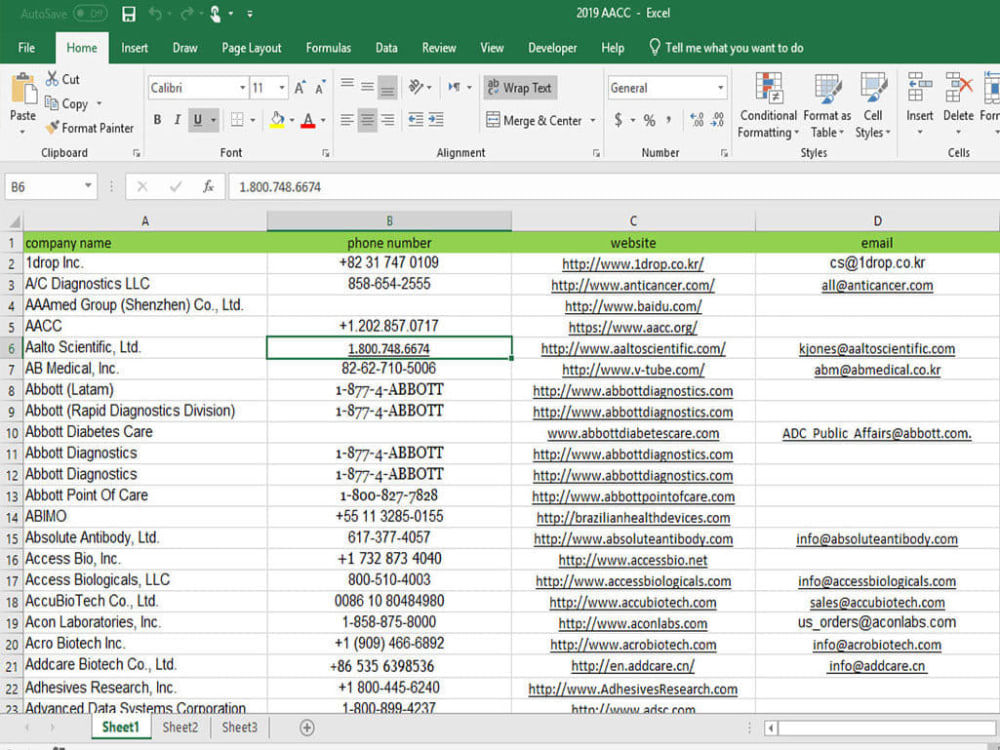Viewport: 1000px width, 750px height.
Task: Click the Accounting dollar format icon
Action: (x=618, y=120)
